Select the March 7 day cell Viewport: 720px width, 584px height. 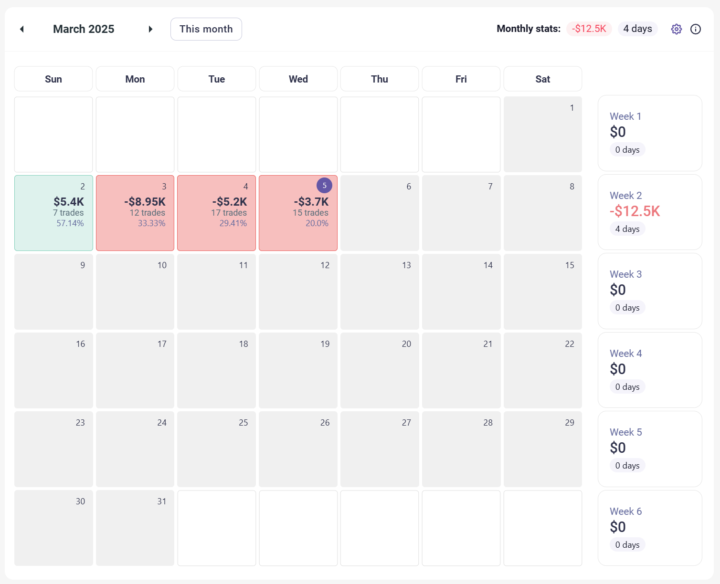click(461, 213)
